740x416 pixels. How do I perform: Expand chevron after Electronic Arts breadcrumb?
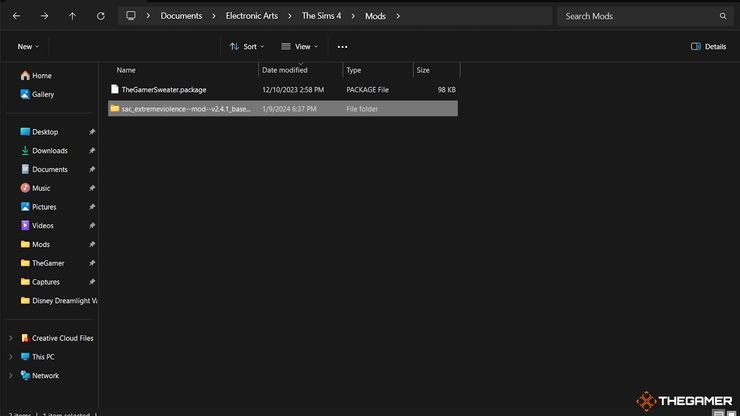[290, 16]
